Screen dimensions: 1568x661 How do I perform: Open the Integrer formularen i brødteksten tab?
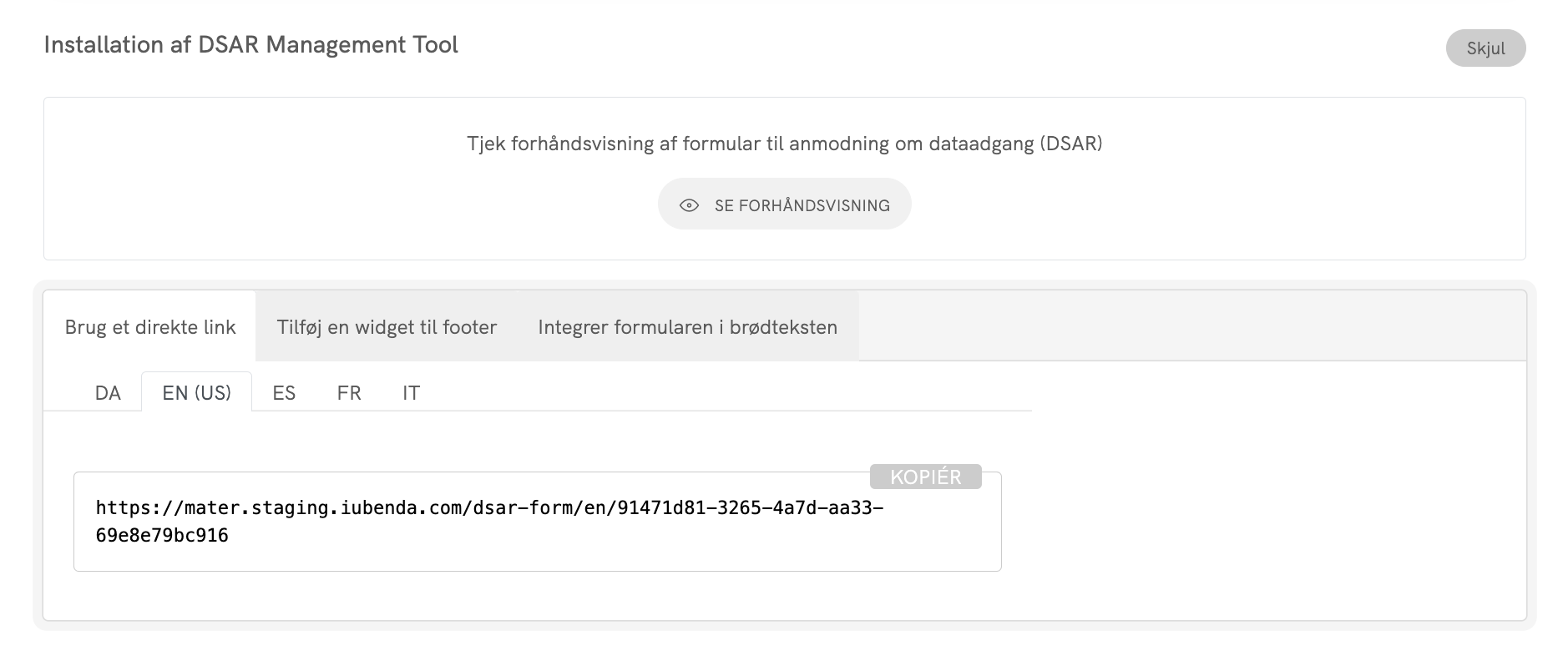[687, 327]
